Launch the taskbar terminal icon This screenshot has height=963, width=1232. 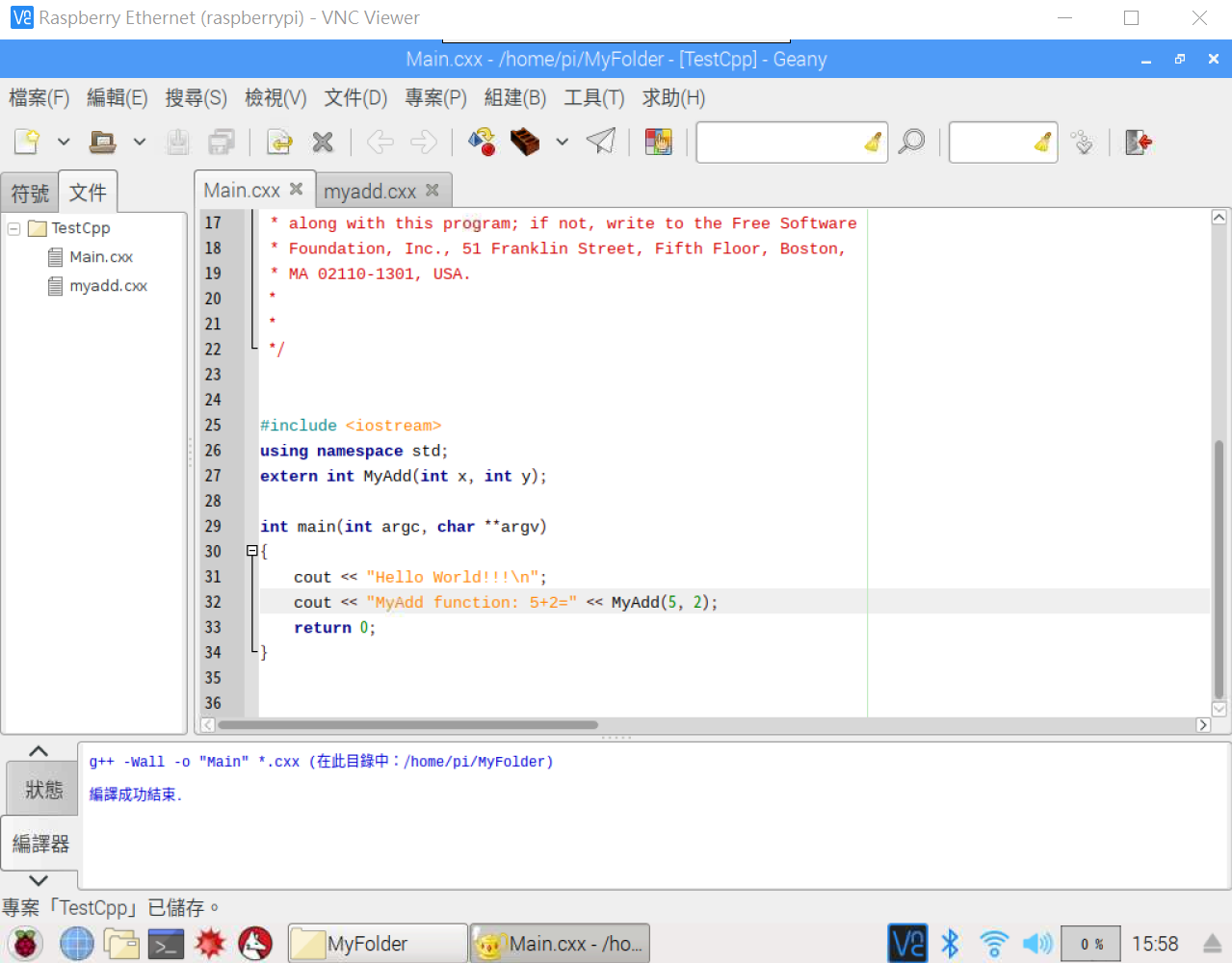166,944
